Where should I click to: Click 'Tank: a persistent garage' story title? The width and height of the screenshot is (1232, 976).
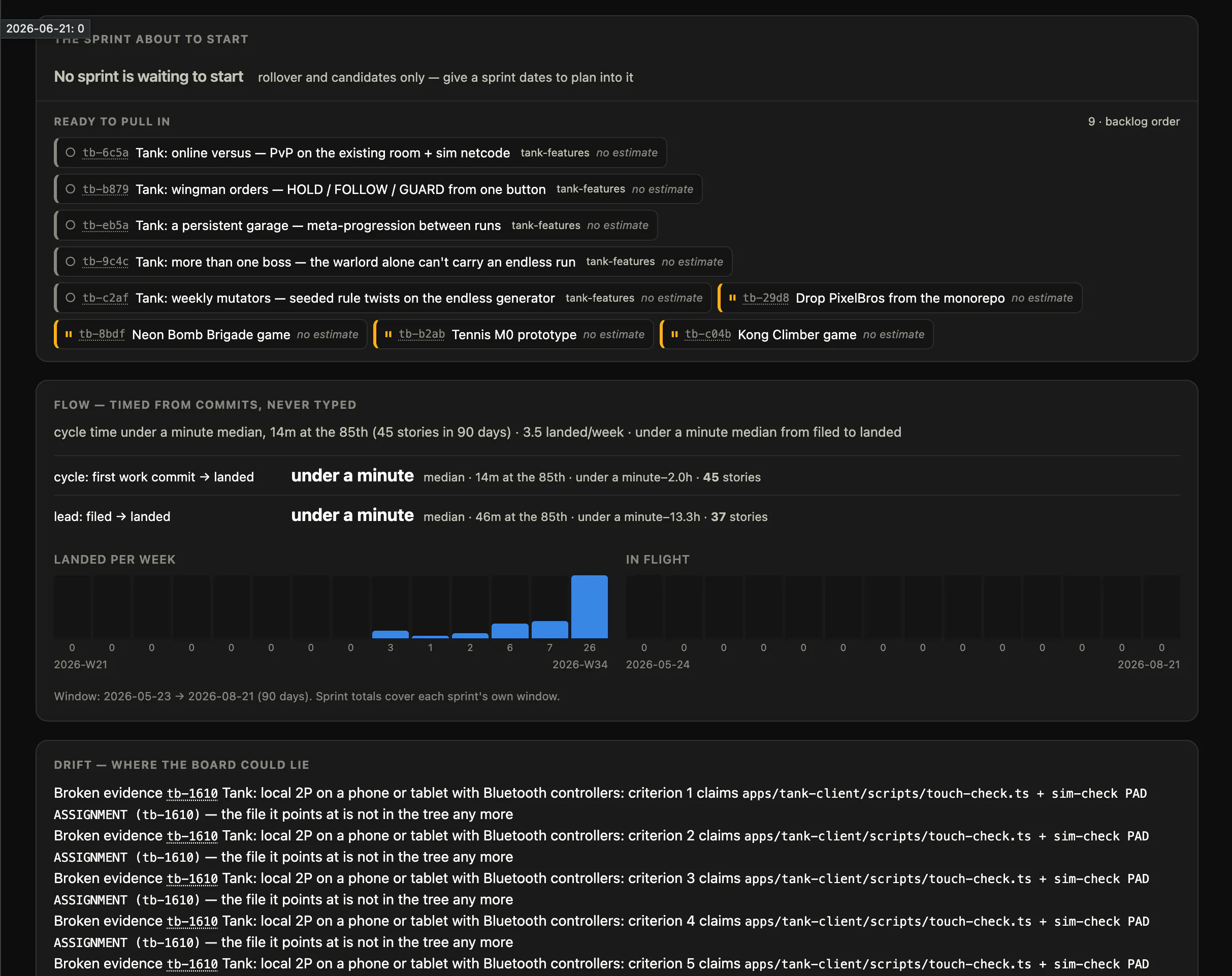point(318,225)
